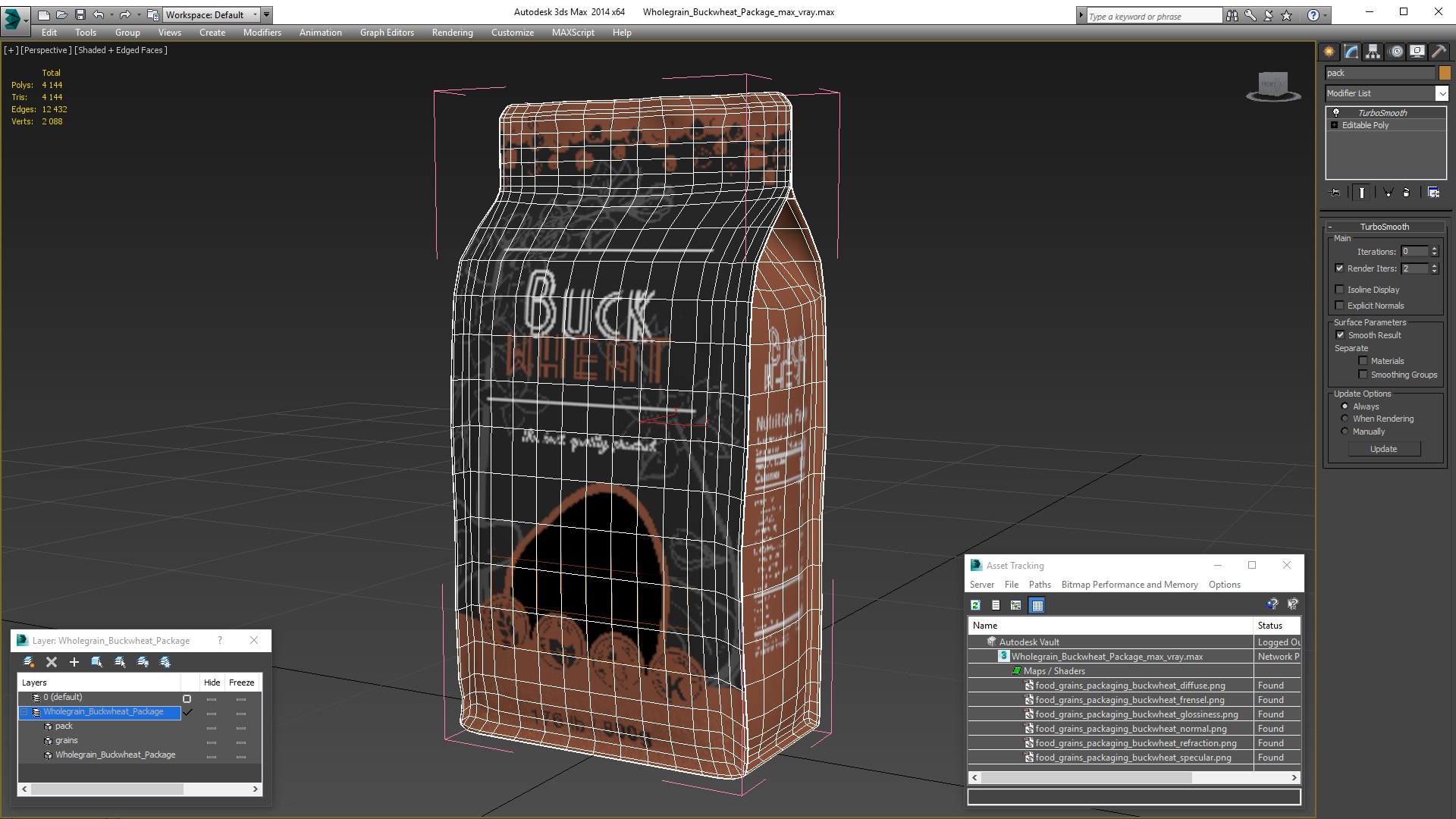Screen dimensions: 1456x819
Task: Open the Rendering menu
Action: click(x=452, y=33)
